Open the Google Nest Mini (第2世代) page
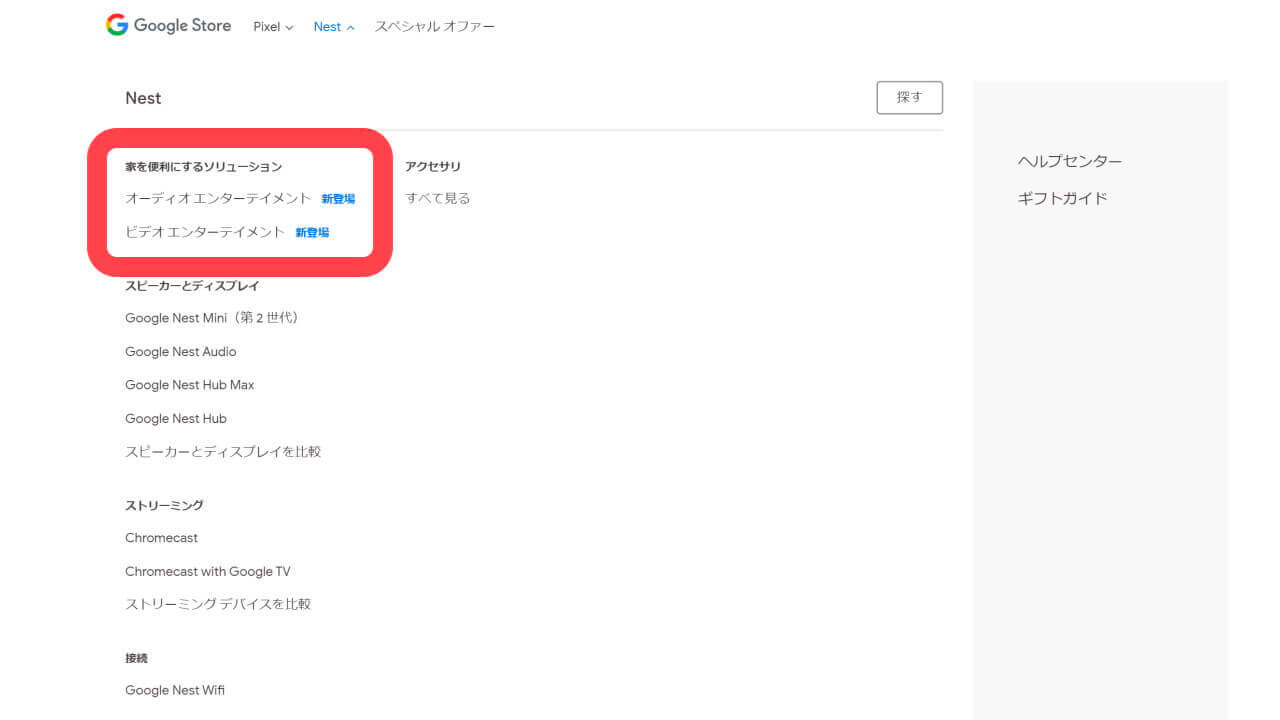Screen dimensions: 1280x720 tap(212, 317)
